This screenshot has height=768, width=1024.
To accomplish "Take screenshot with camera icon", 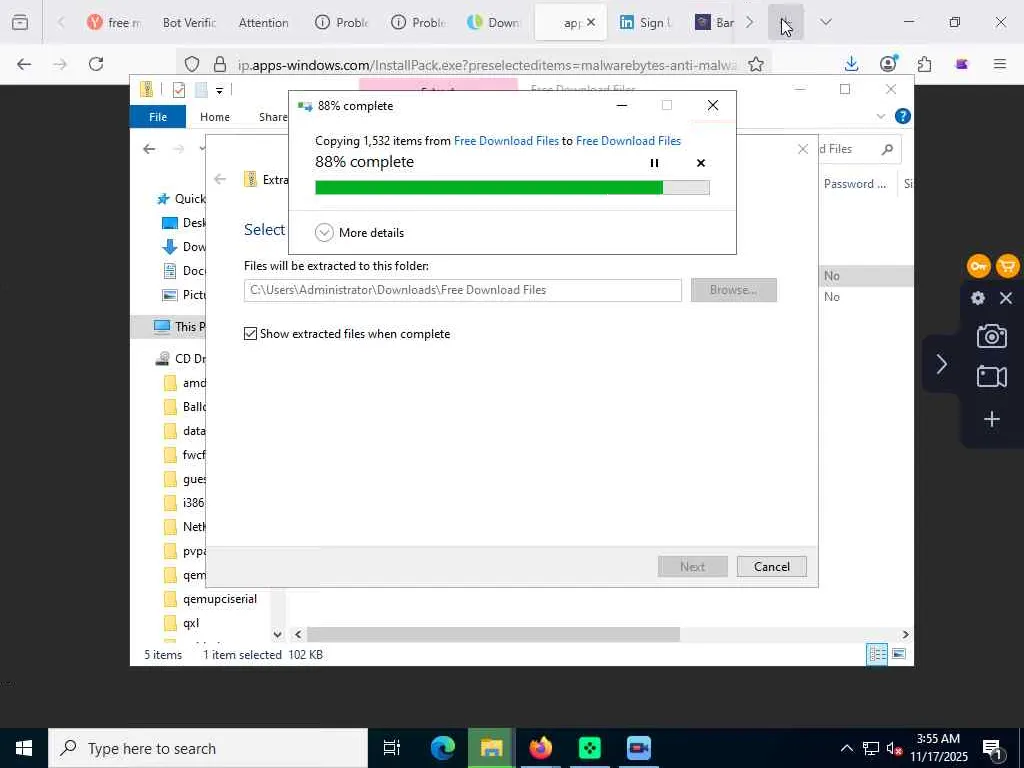I will [991, 336].
